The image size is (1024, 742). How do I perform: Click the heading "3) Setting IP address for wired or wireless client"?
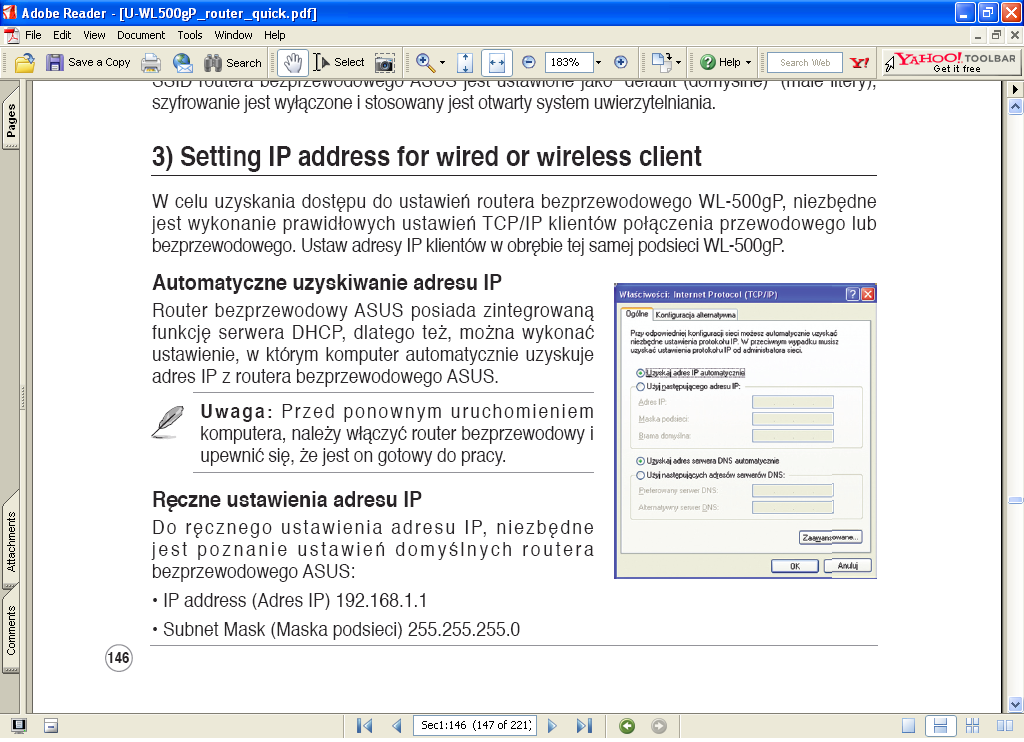[x=426, y=157]
